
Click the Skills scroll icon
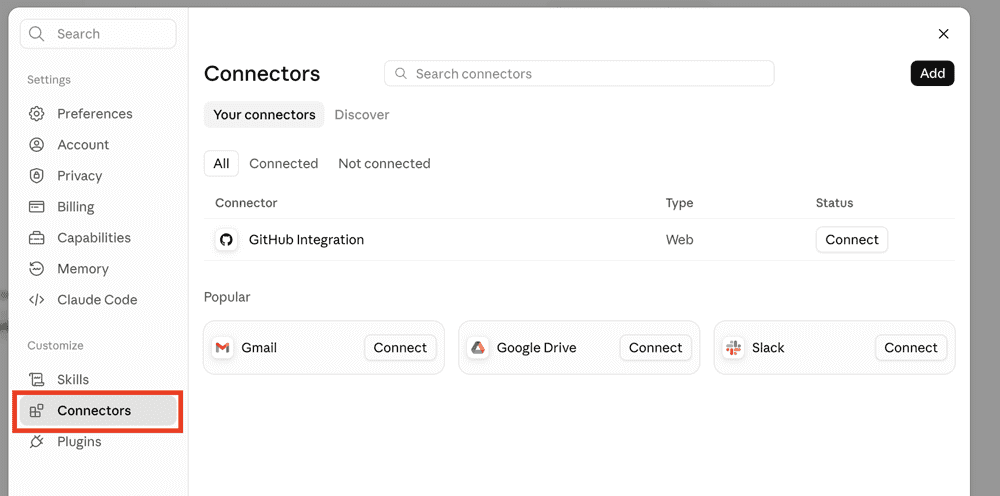37,379
